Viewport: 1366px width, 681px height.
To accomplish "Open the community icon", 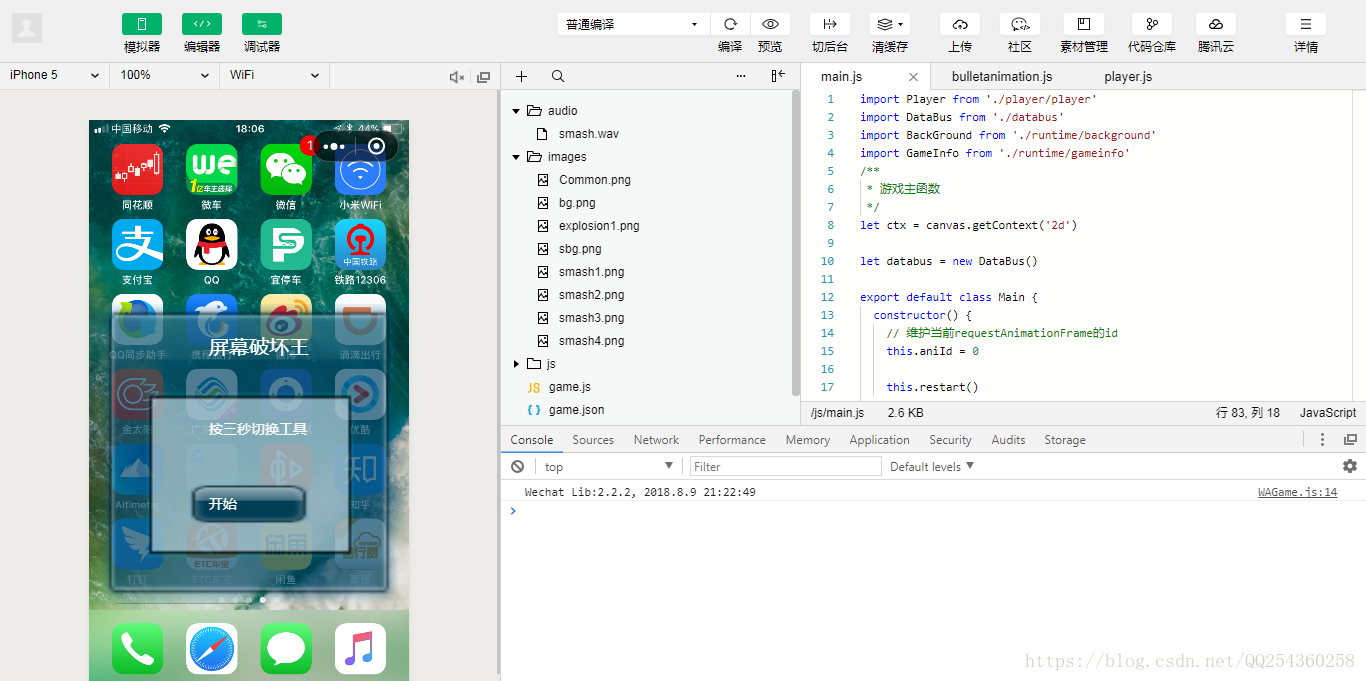I will pyautogui.click(x=1020, y=24).
